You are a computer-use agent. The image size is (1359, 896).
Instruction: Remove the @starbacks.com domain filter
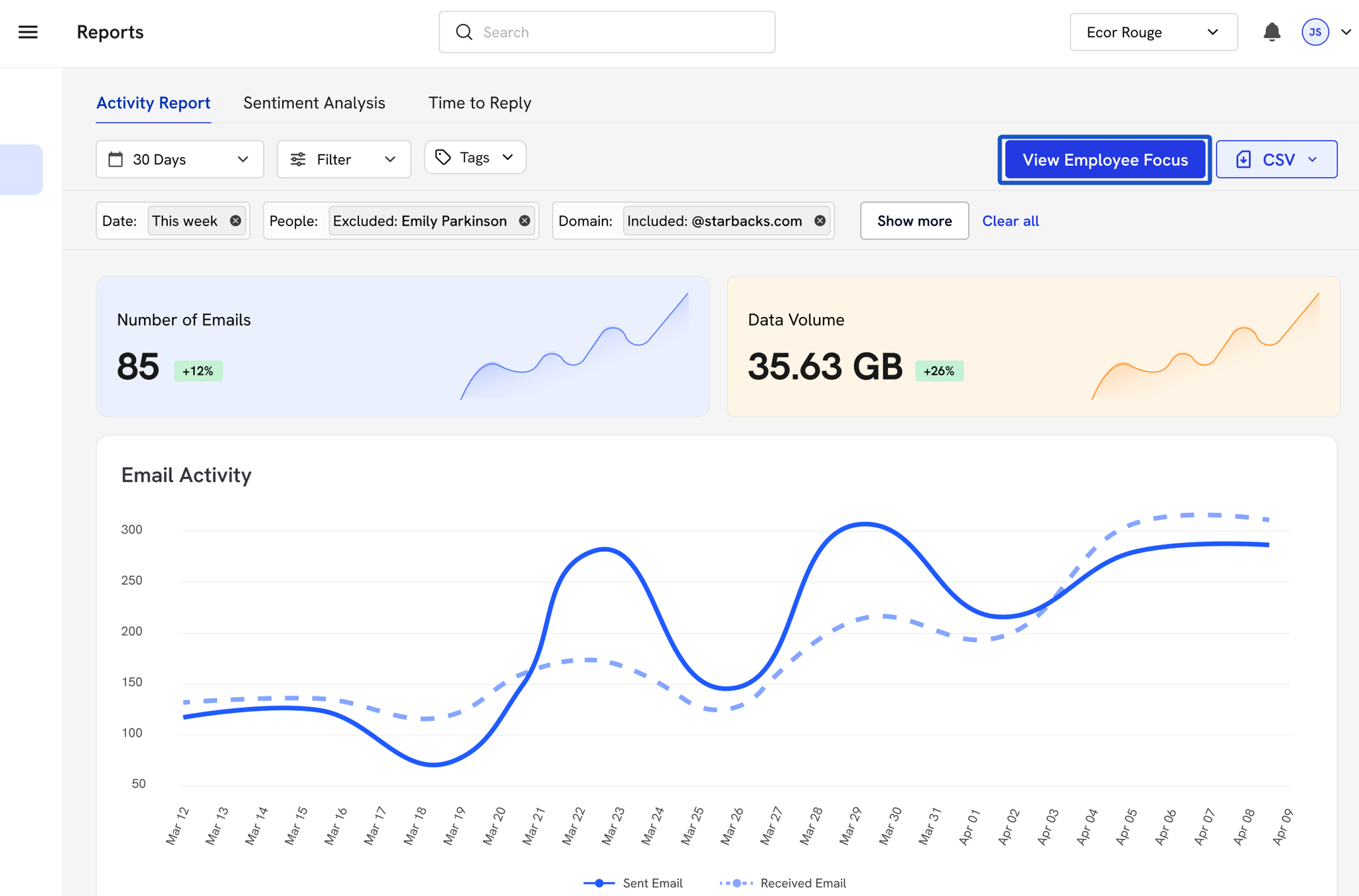820,221
